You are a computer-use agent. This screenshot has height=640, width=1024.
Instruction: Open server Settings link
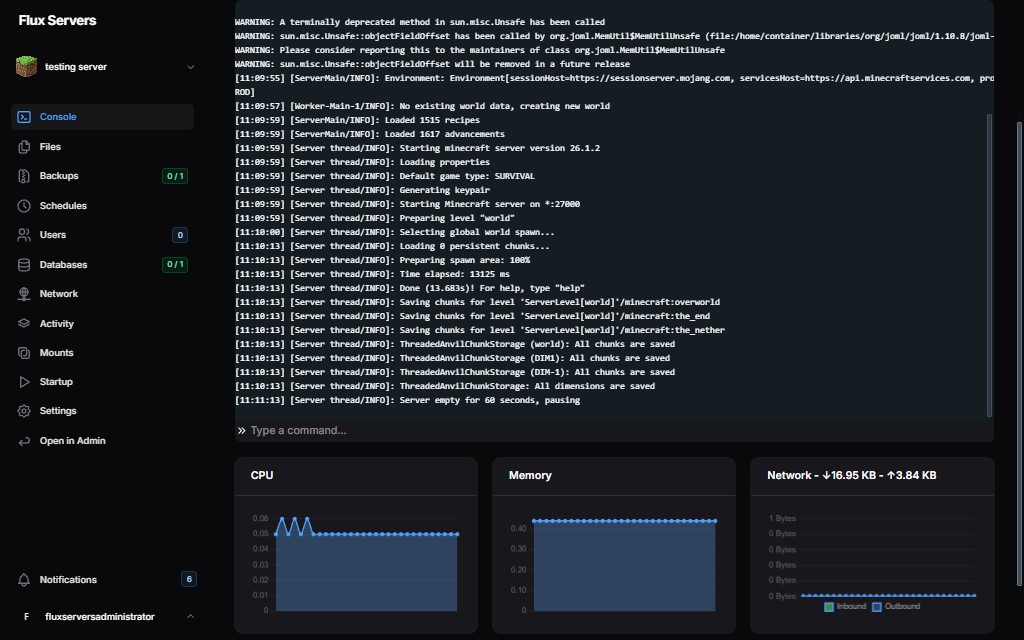pos(103,411)
